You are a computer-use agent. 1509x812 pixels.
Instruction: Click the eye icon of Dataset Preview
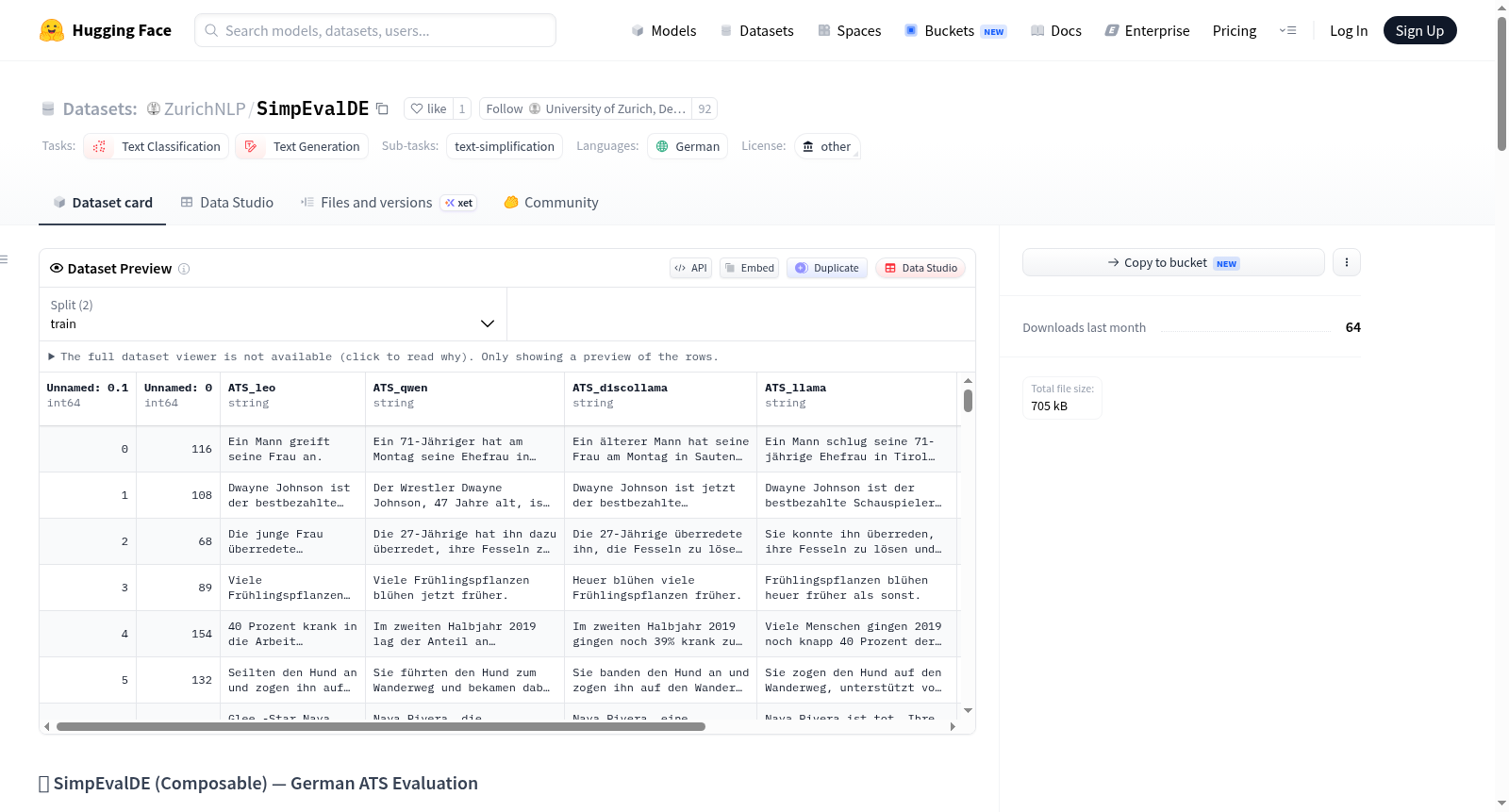pos(57,268)
